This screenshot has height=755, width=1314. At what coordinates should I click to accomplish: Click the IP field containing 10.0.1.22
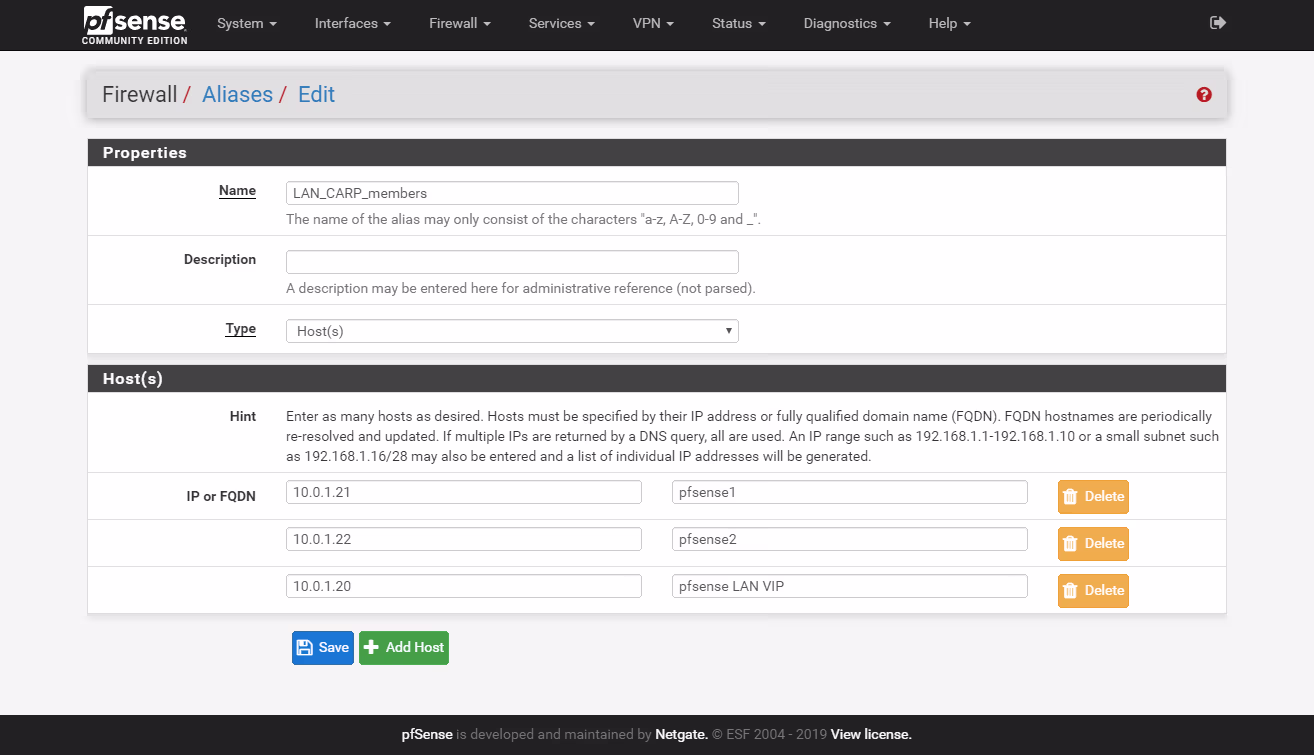463,539
